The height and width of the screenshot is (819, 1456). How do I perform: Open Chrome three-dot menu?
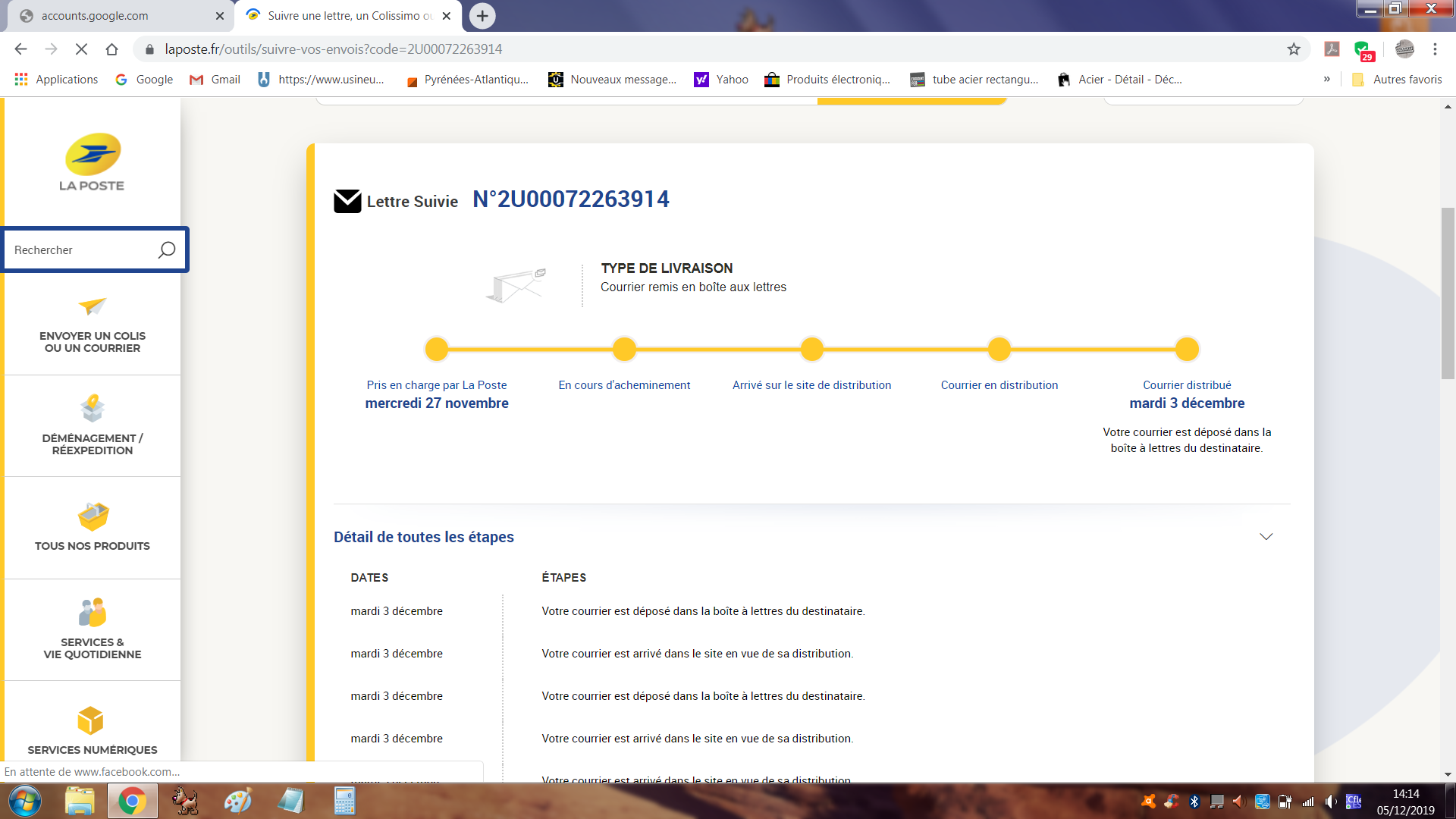coord(1435,49)
